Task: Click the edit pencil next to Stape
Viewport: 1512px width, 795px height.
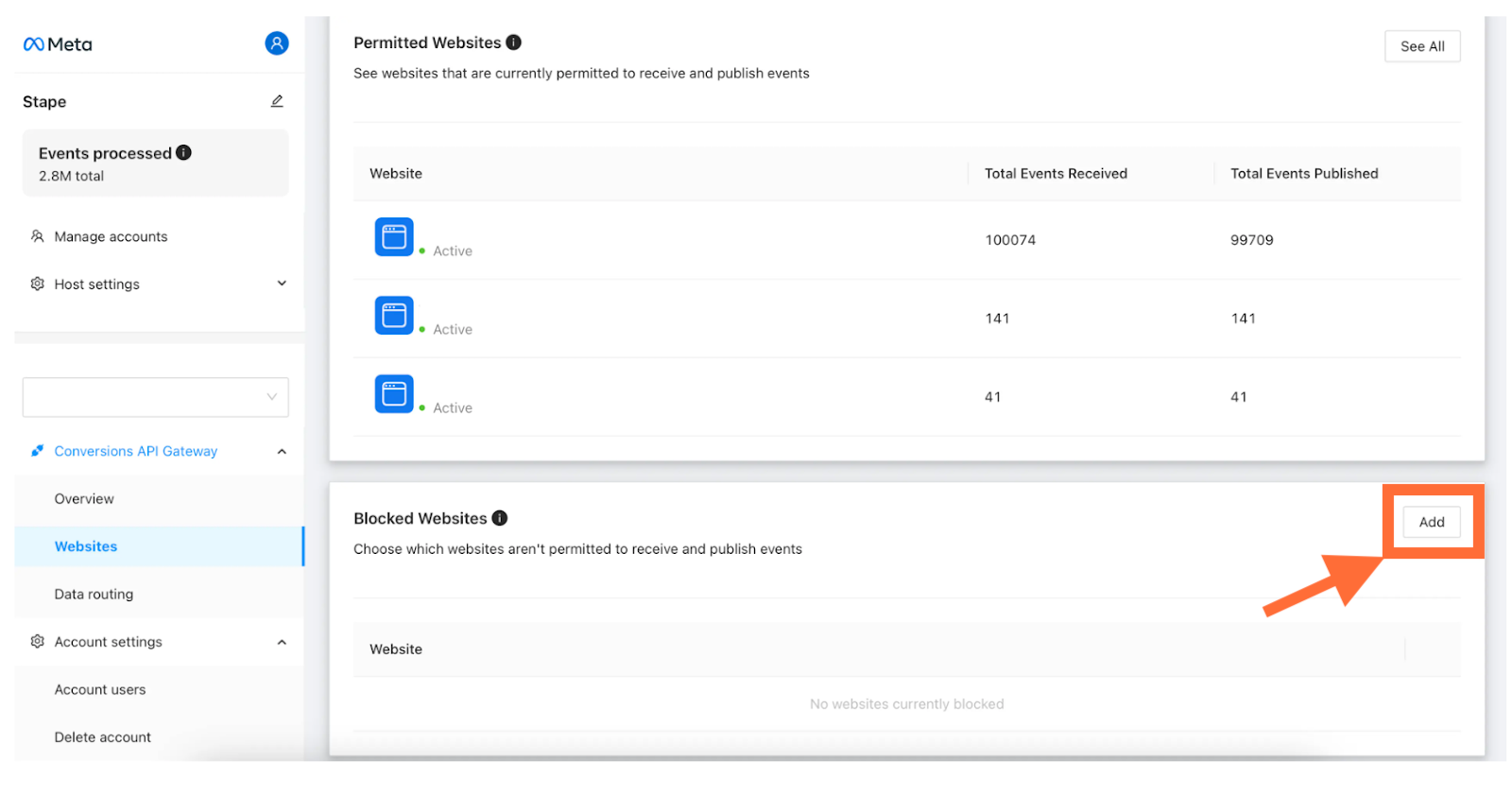Action: tap(277, 101)
